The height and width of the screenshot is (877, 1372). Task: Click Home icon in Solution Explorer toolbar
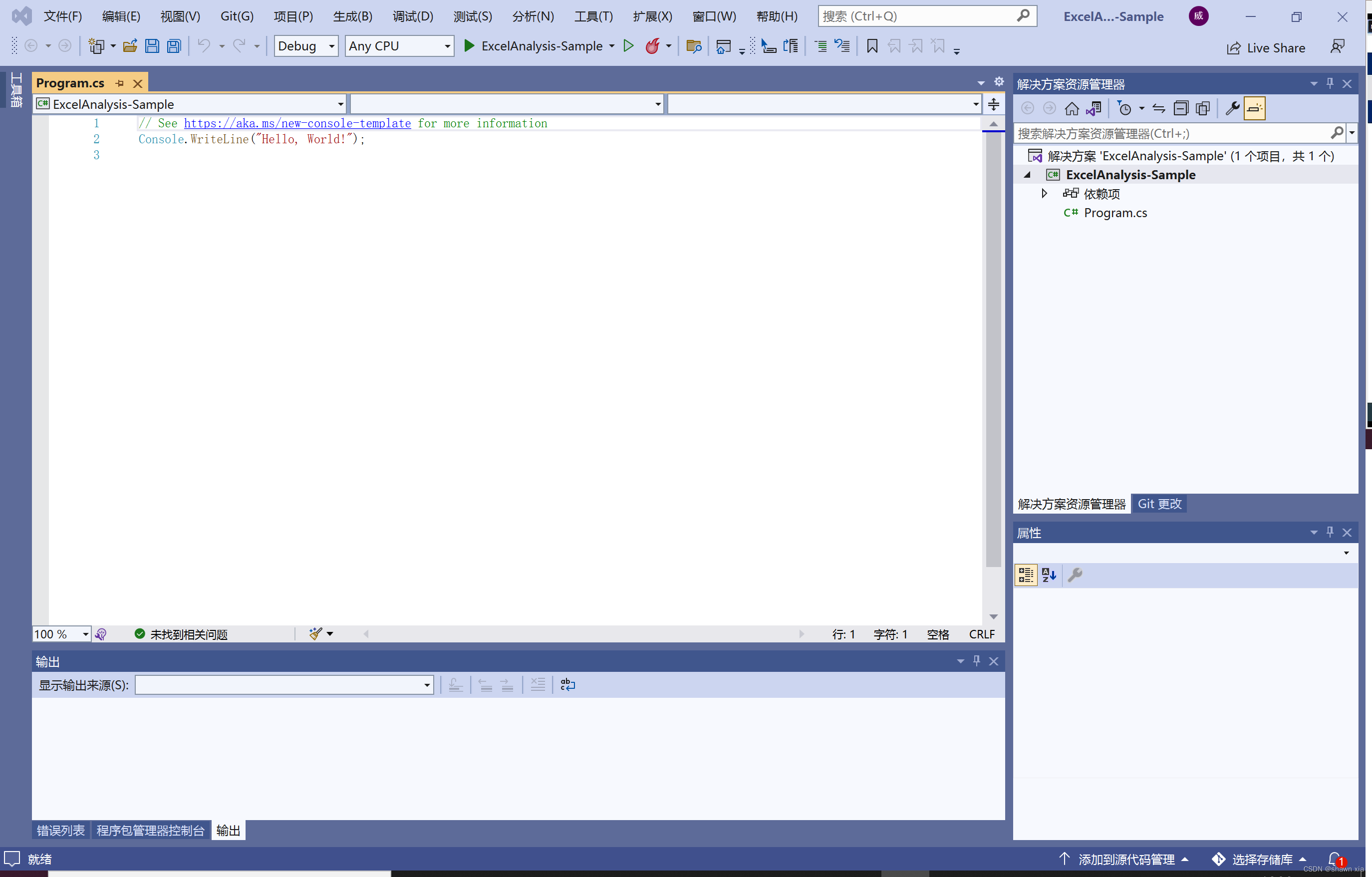coord(1072,108)
